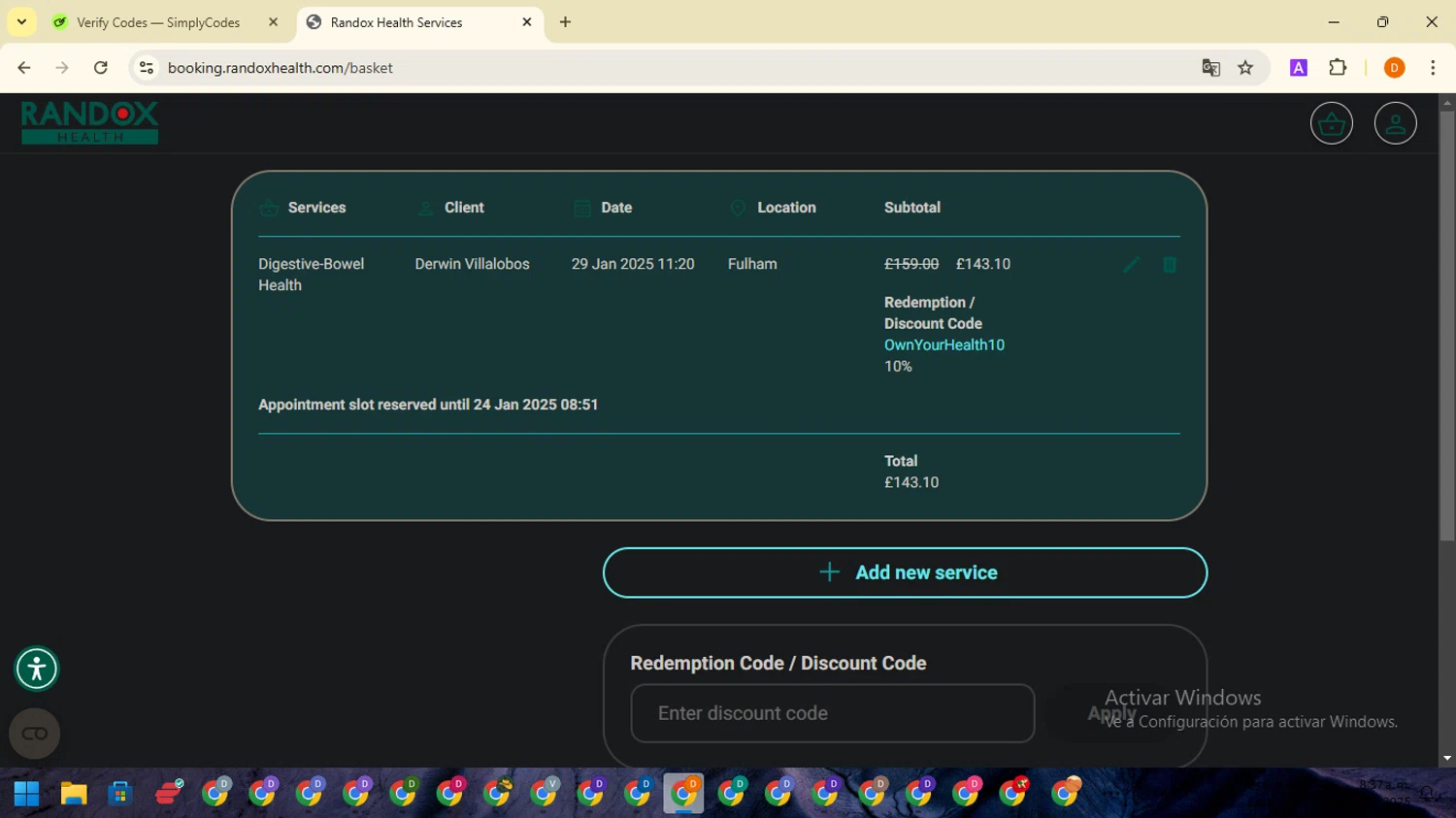Open the accessibility options widget
The image size is (1456, 818).
tap(37, 669)
